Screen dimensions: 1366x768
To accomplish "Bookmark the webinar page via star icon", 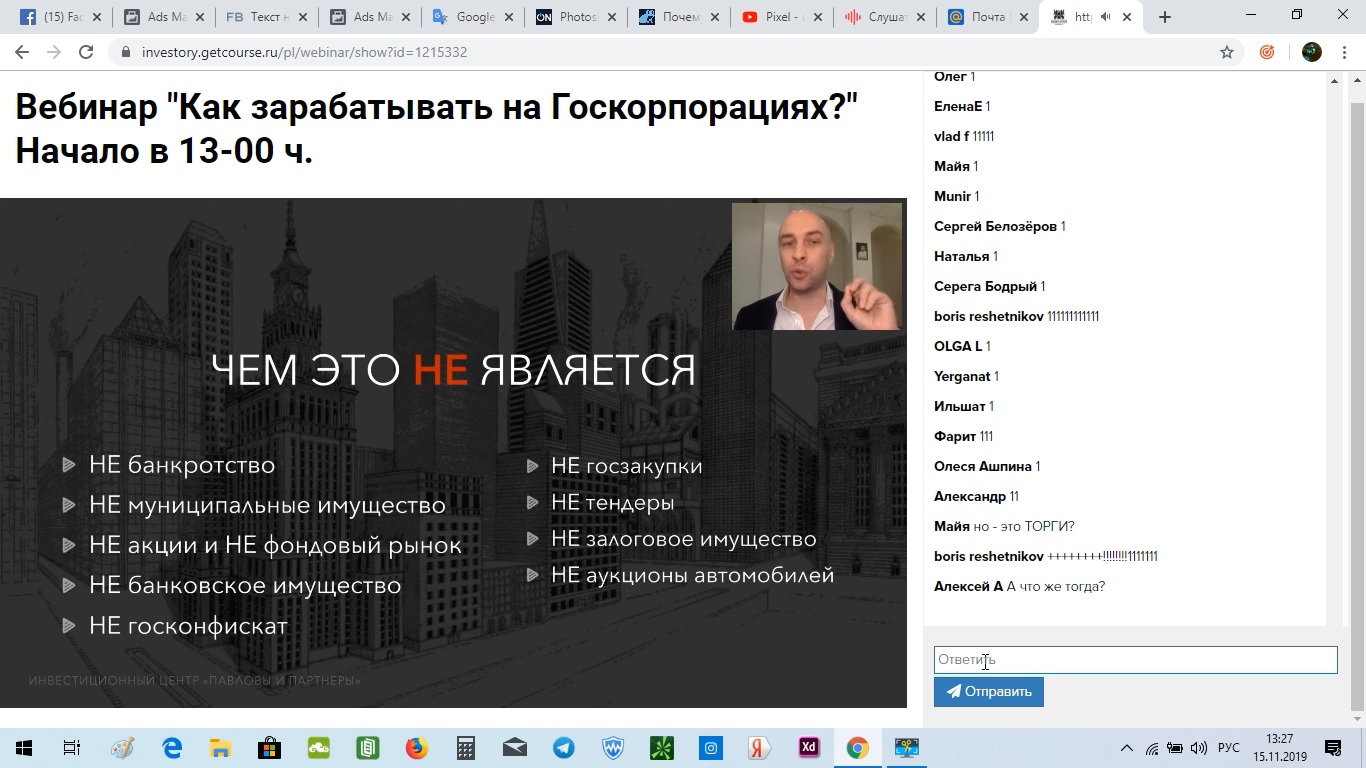I will 1225,51.
